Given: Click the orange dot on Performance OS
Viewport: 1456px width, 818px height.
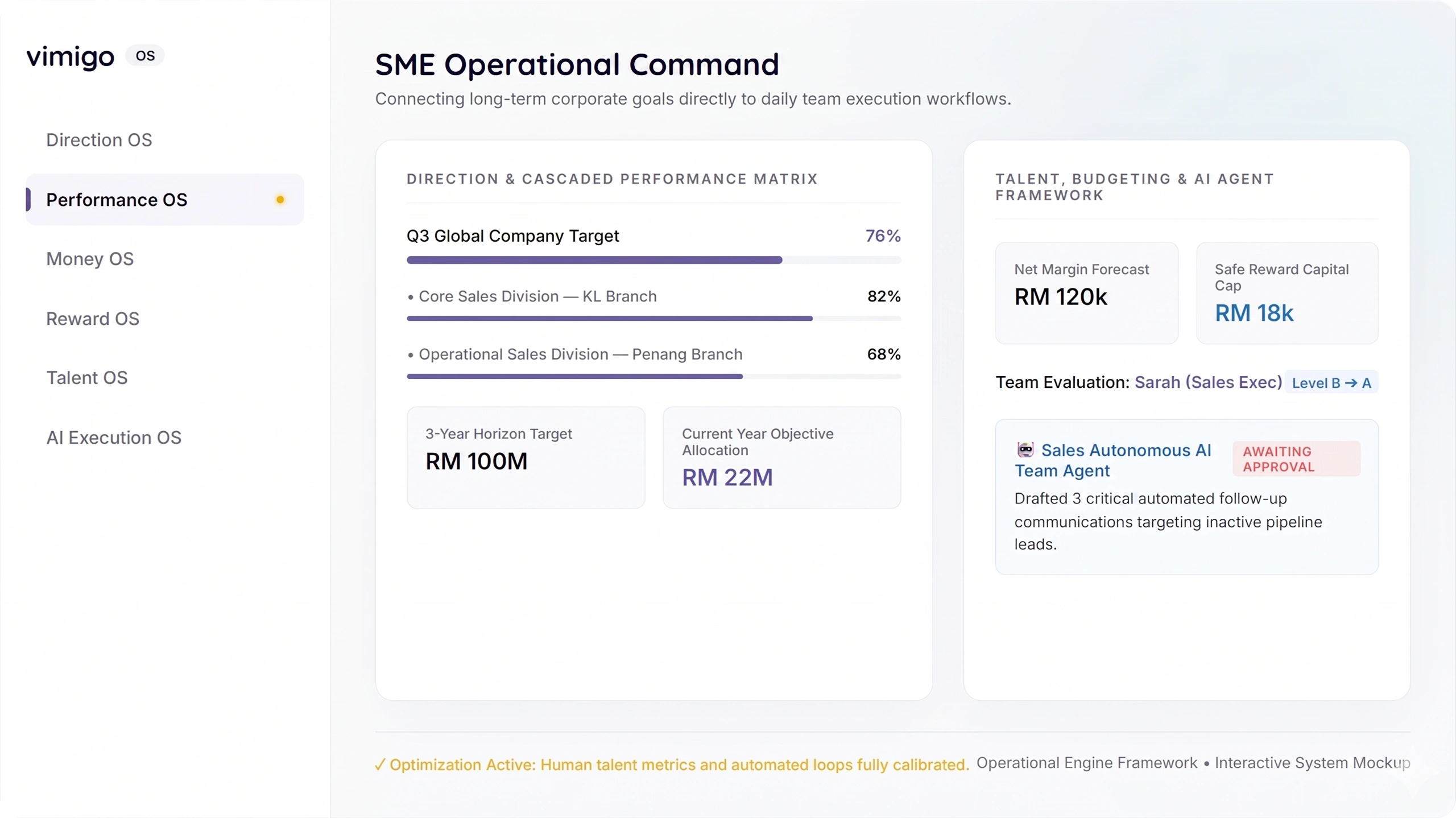Looking at the screenshot, I should pyautogui.click(x=280, y=200).
